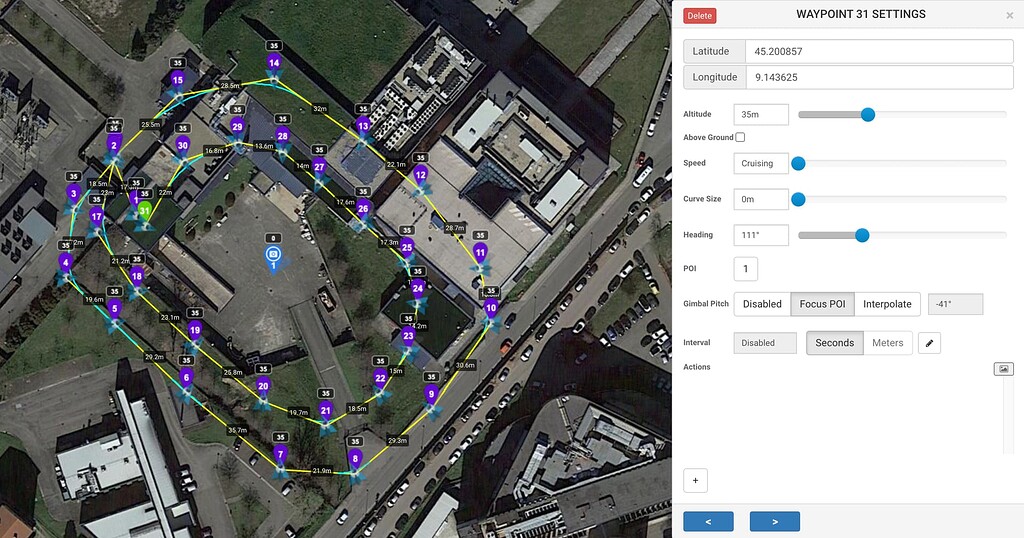Adjust the Speed slider handle
The image size is (1024, 538).
[x=798, y=164]
